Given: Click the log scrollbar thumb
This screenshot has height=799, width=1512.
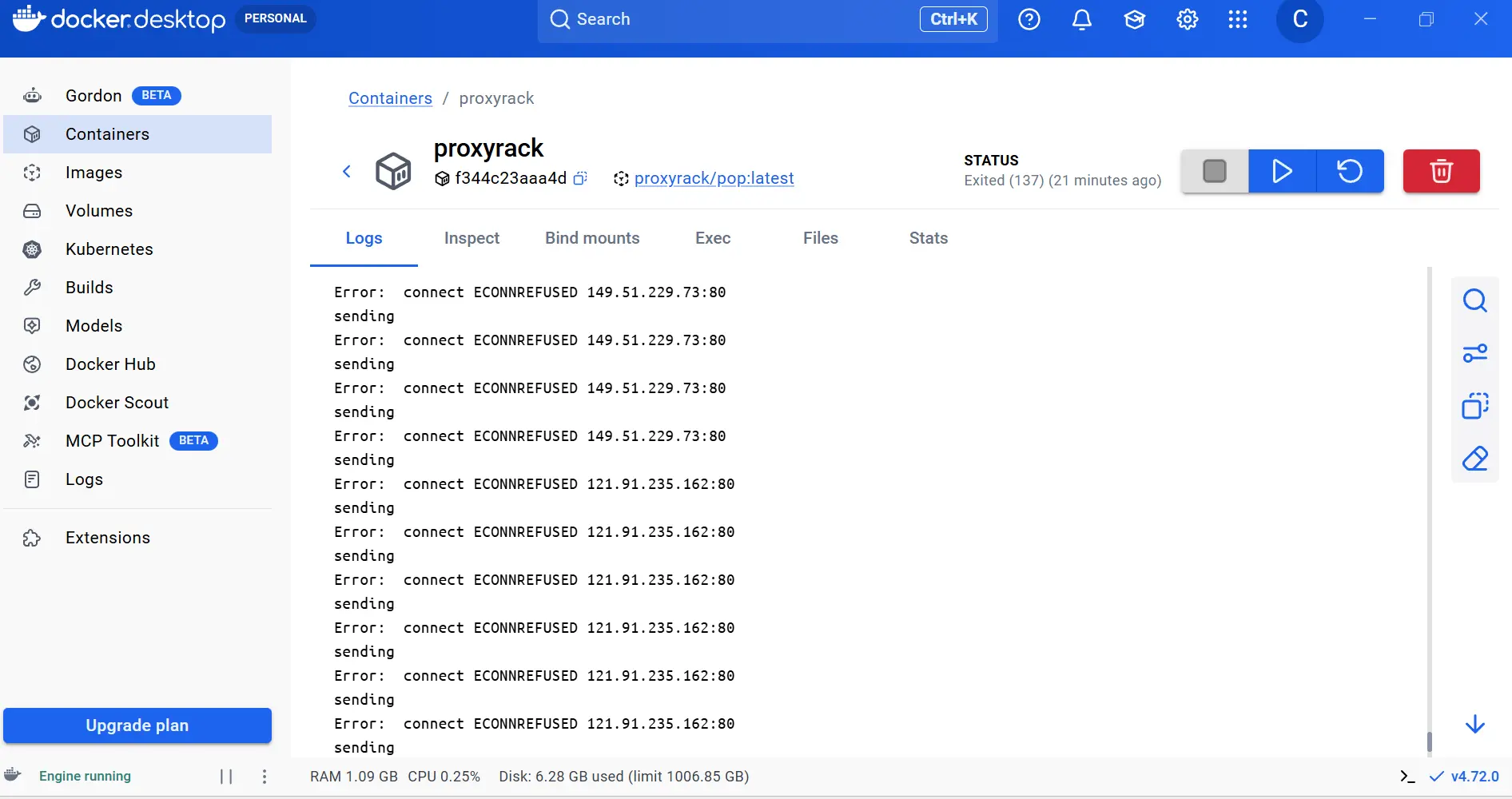Looking at the screenshot, I should [1430, 741].
